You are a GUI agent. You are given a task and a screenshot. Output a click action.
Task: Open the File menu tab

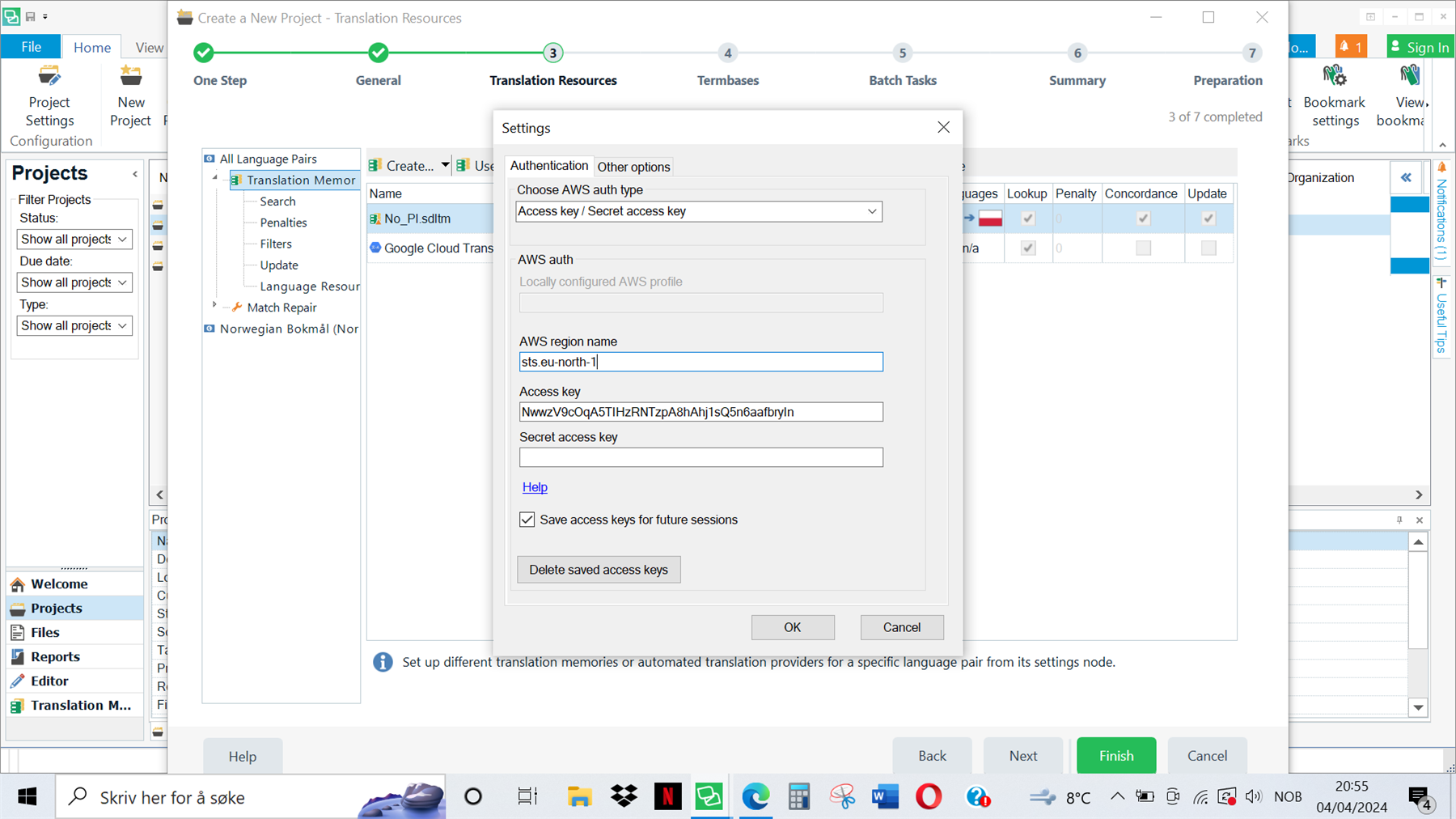point(31,47)
